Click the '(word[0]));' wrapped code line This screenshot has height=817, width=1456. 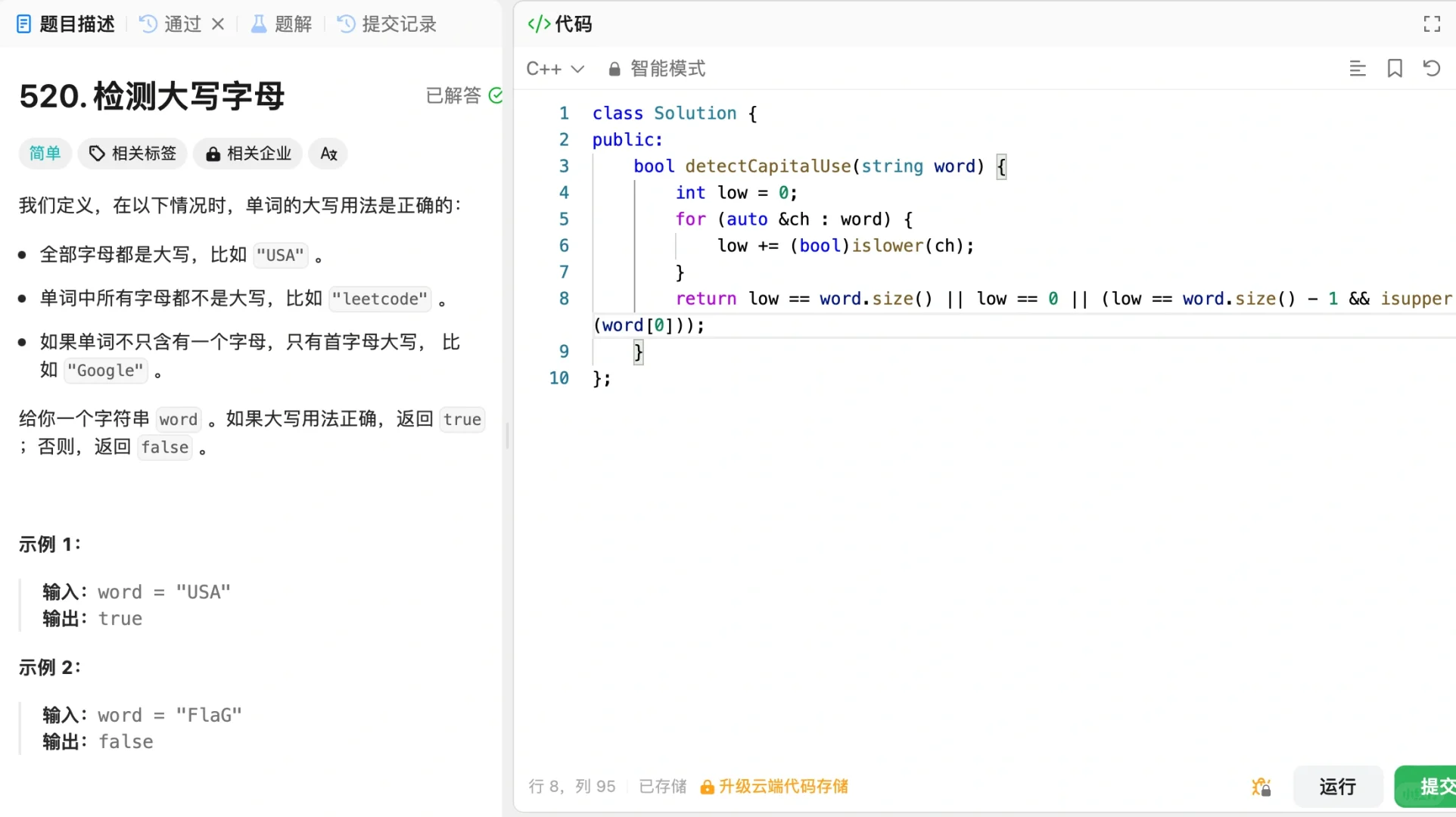click(649, 325)
